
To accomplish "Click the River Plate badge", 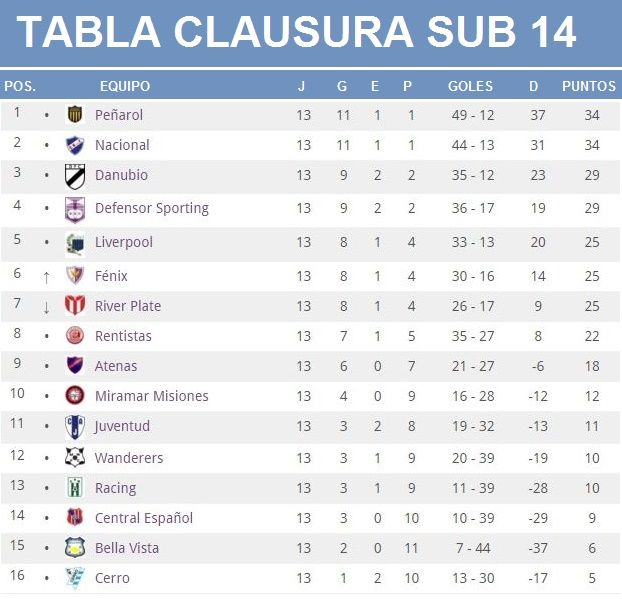I will coord(75,305).
